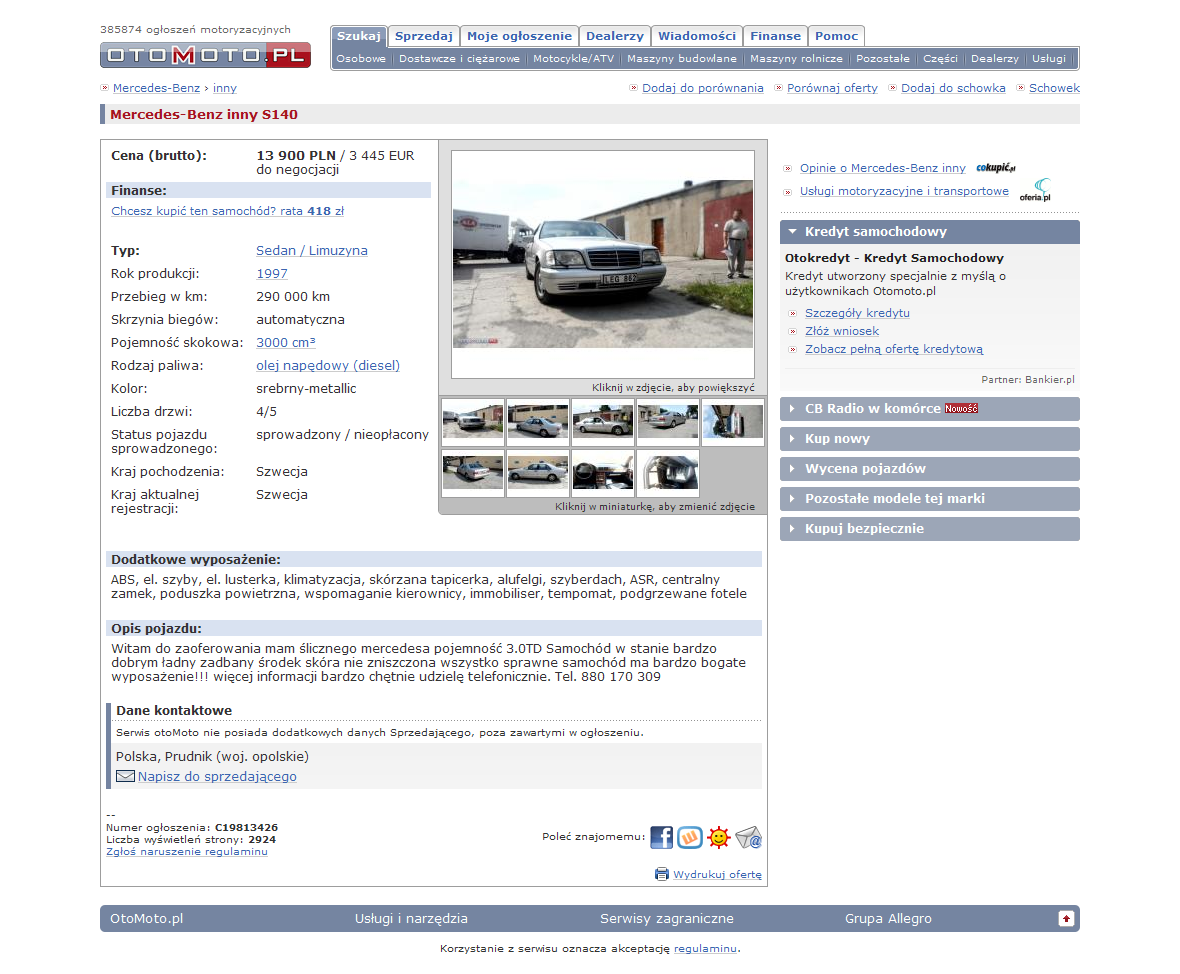Viewport: 1180px width, 974px height.
Task: Expand the CB Radio w komórce section
Action: (x=929, y=409)
